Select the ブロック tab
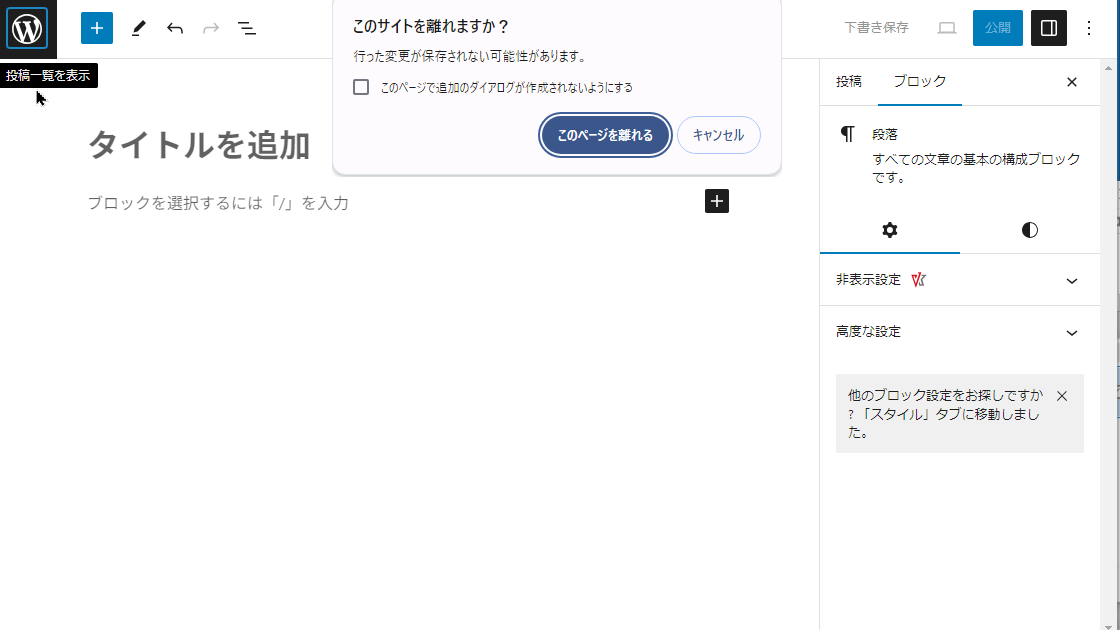This screenshot has width=1120, height=630. (x=919, y=82)
